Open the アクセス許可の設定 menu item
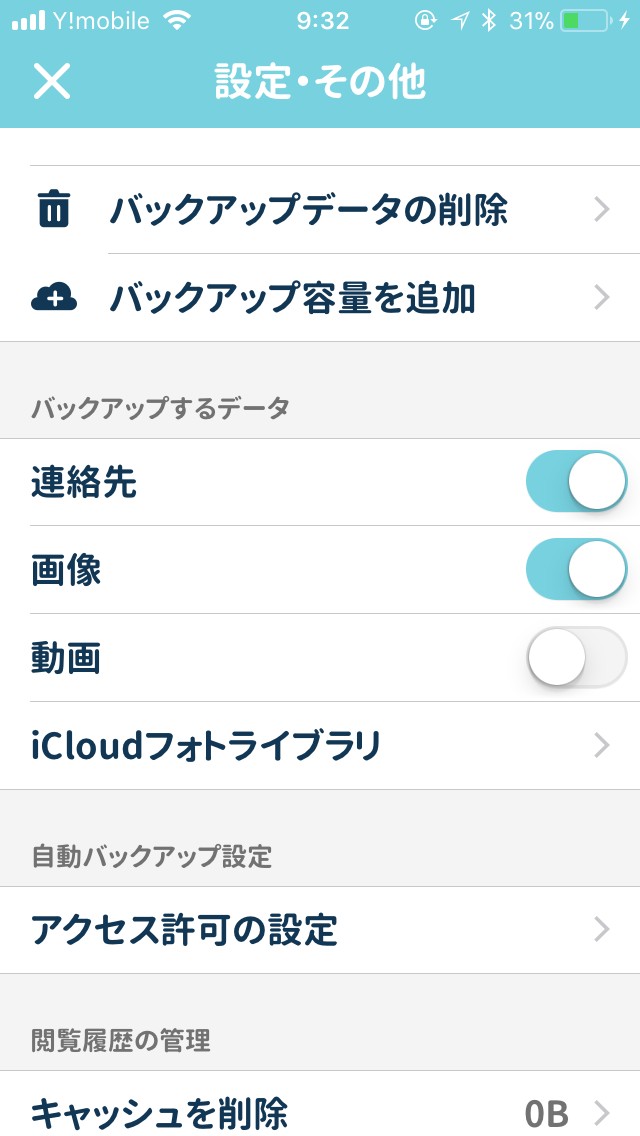The width and height of the screenshot is (640, 1136). [184, 930]
